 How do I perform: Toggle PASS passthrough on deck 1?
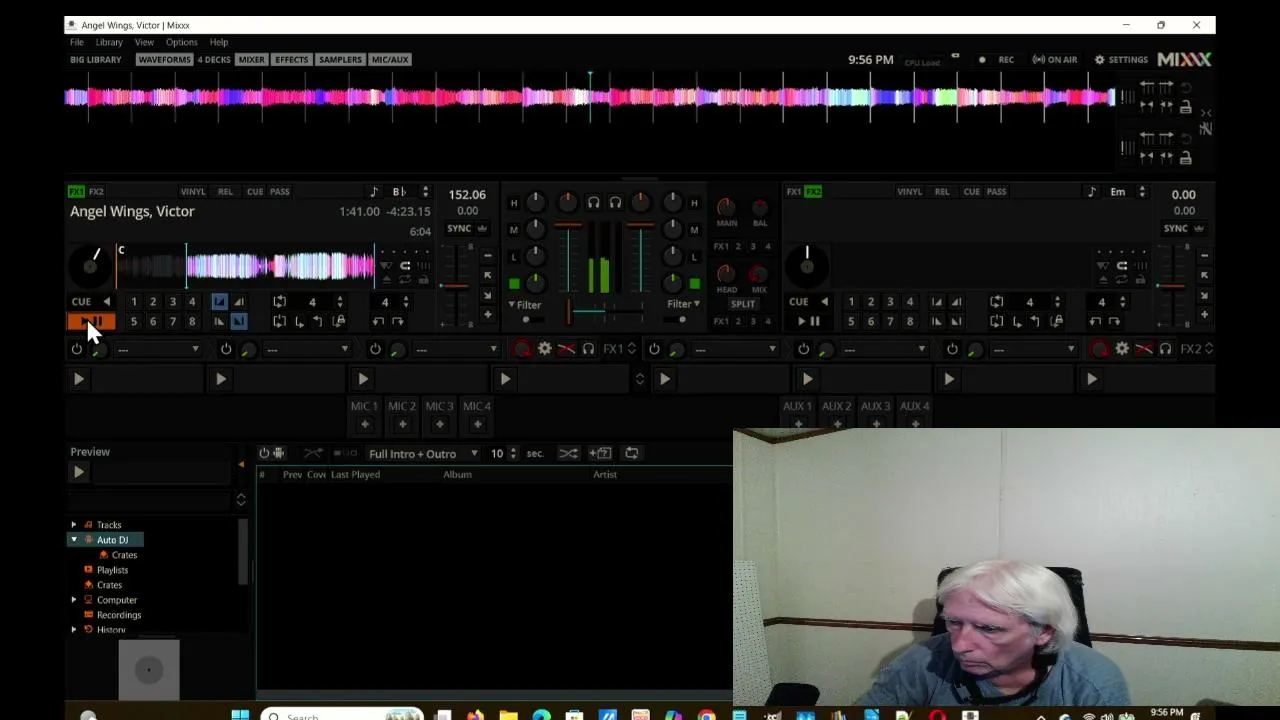coord(280,192)
